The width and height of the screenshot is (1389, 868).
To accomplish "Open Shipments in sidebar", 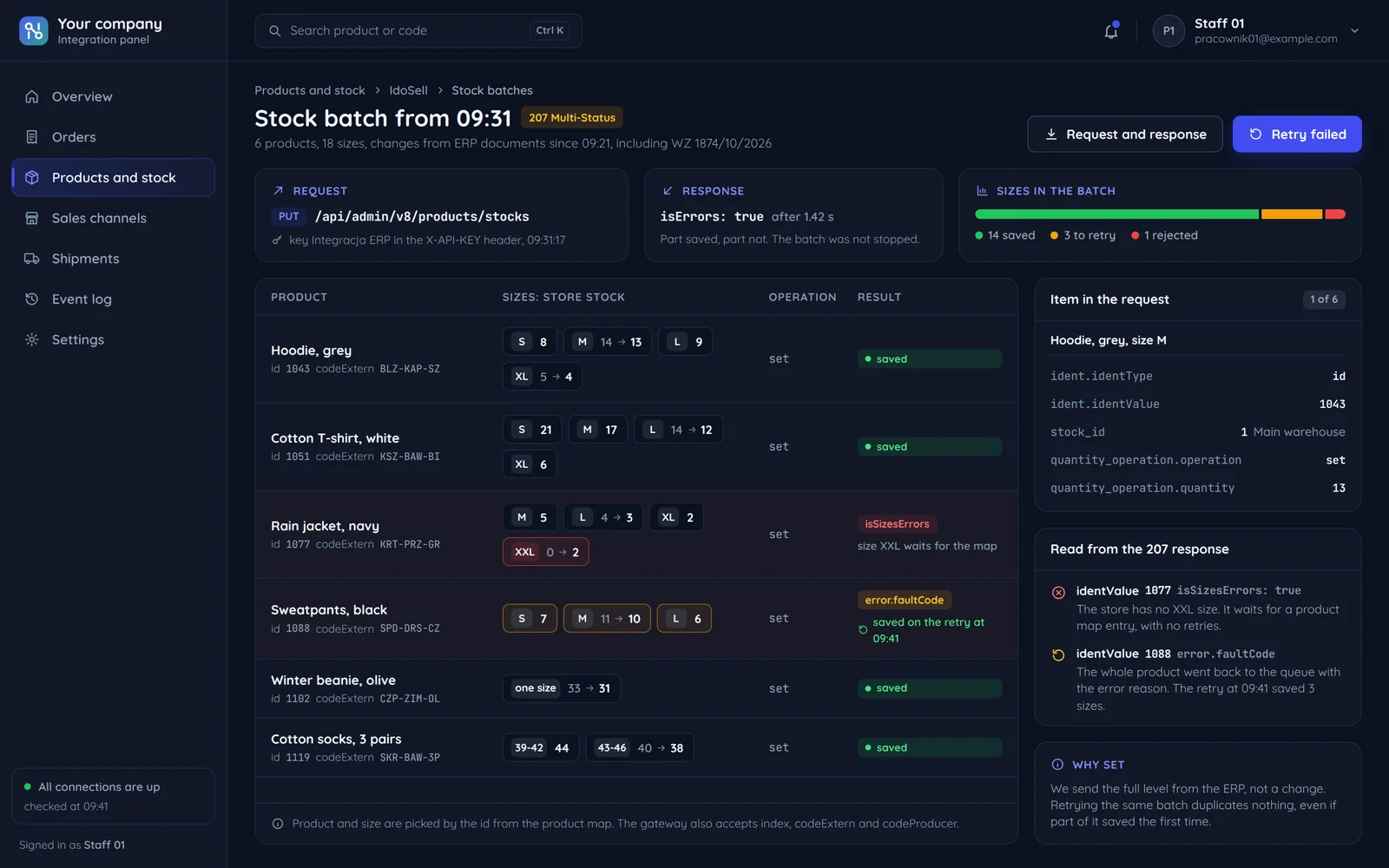I will pyautogui.click(x=114, y=259).
